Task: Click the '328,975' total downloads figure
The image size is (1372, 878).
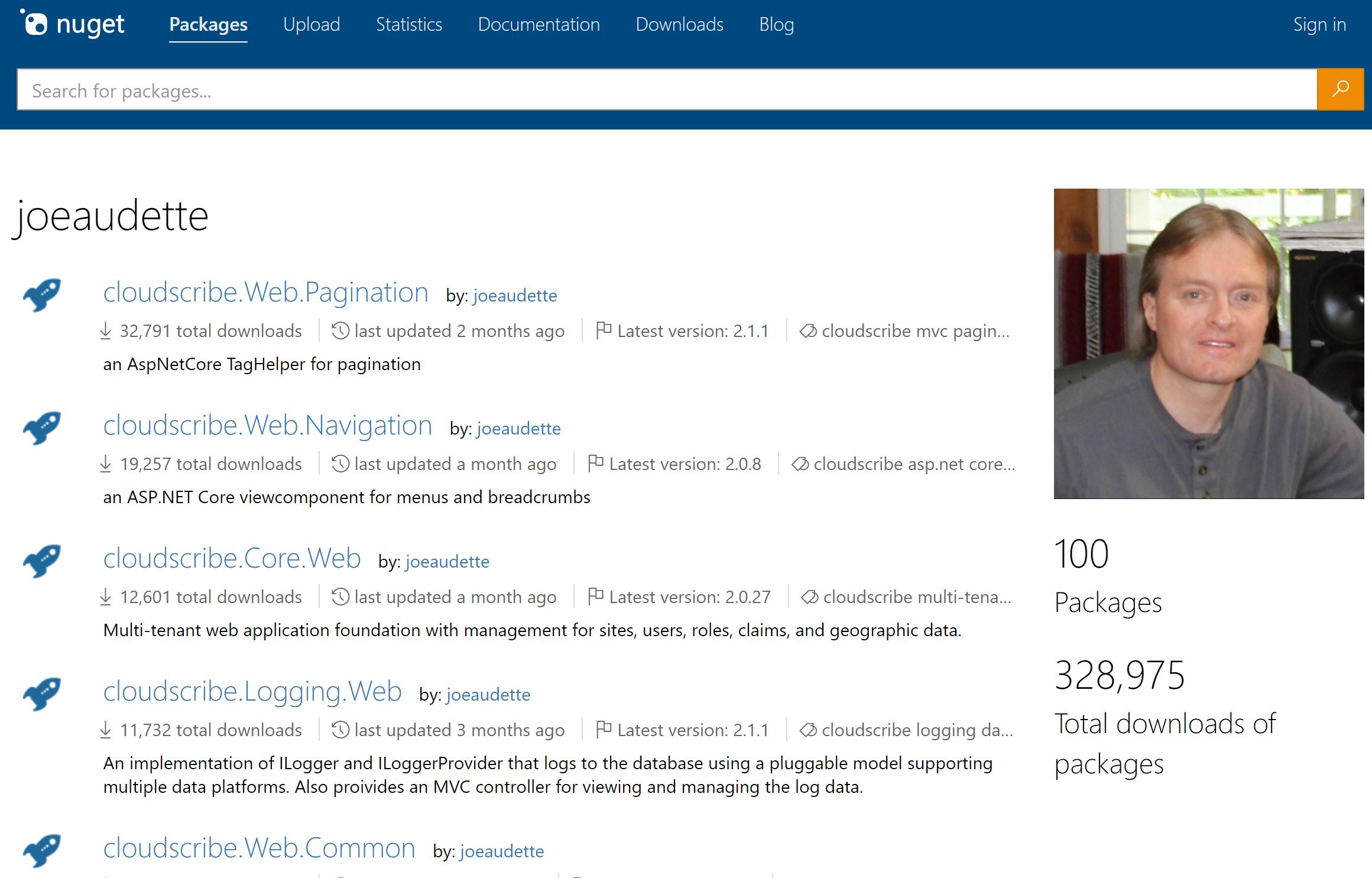Action: point(1120,675)
